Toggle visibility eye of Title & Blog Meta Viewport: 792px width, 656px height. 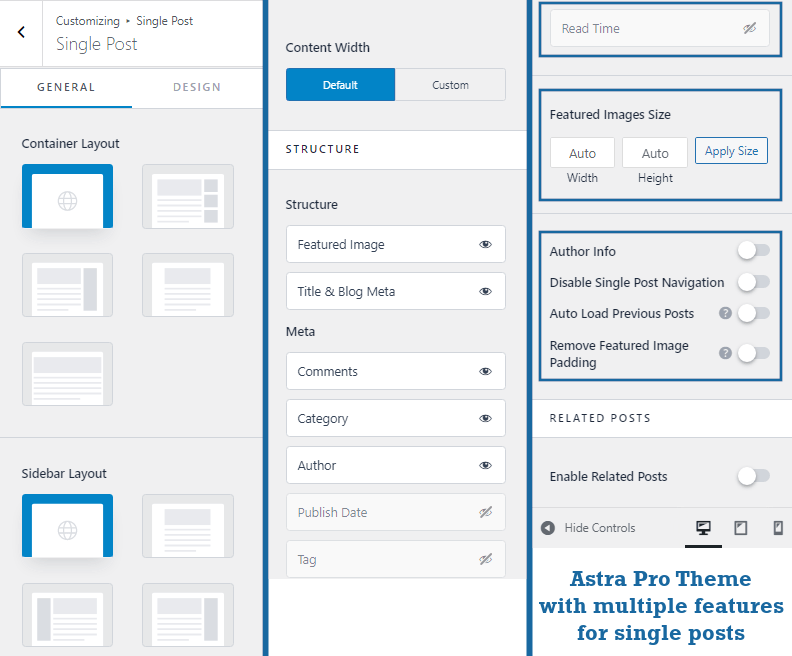[x=485, y=291]
